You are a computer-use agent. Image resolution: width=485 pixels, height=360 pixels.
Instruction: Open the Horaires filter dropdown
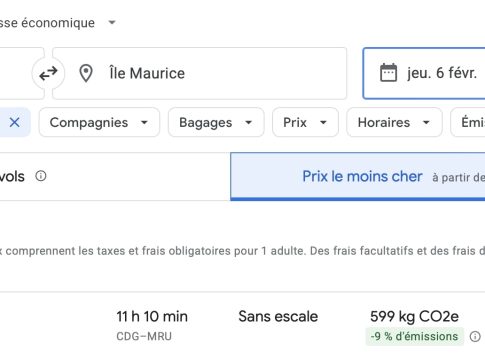(x=394, y=122)
